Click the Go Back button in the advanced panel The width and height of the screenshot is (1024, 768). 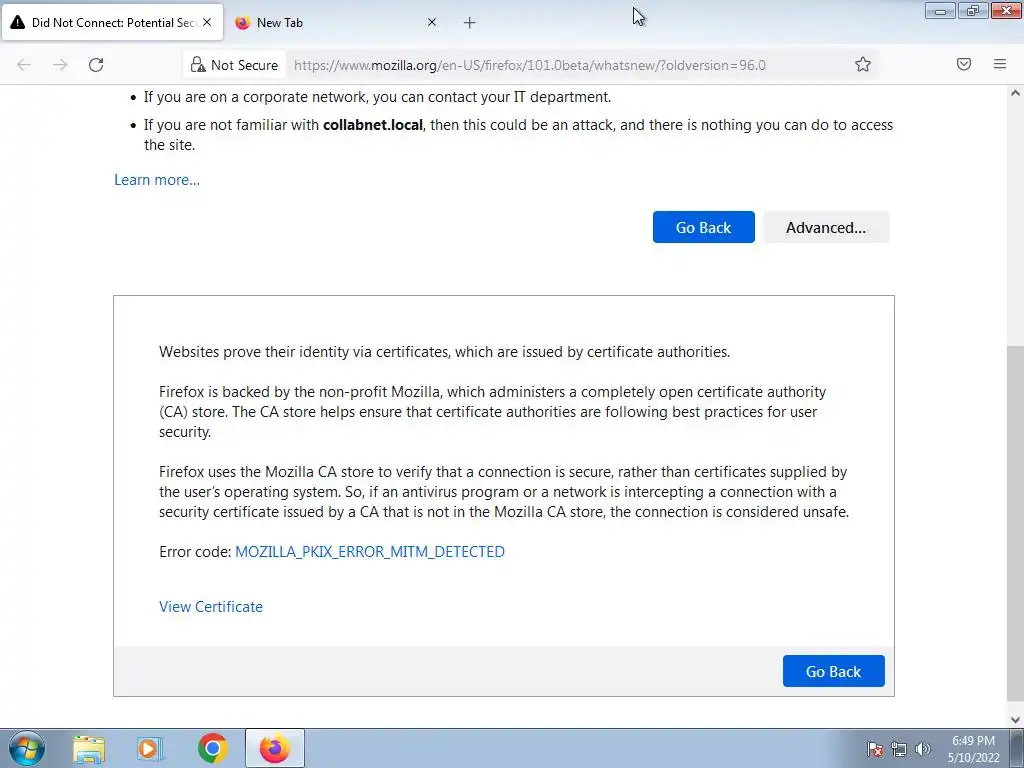click(x=833, y=671)
